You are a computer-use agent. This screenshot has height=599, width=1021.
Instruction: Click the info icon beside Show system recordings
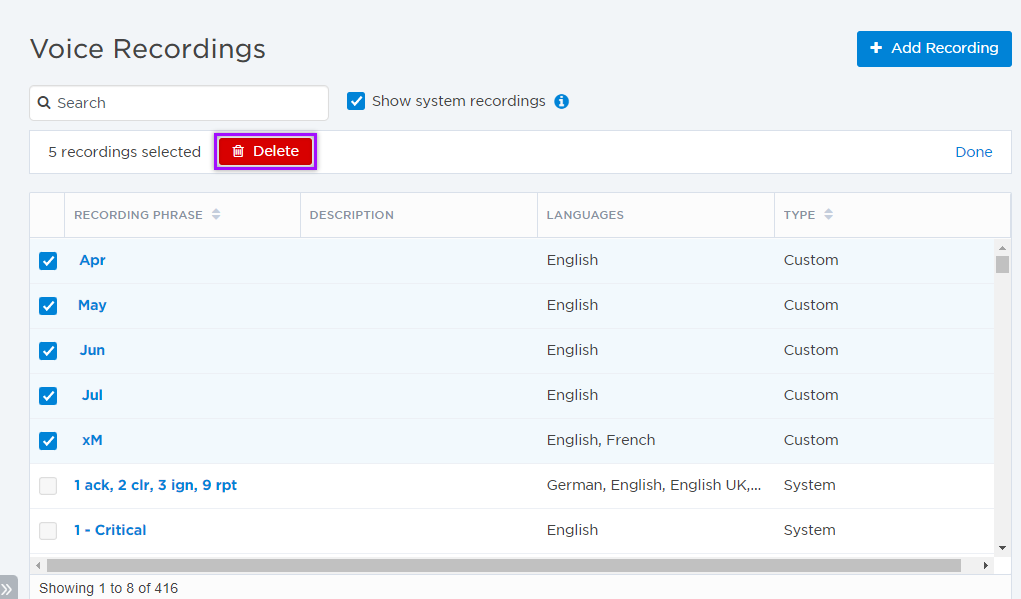tap(562, 102)
